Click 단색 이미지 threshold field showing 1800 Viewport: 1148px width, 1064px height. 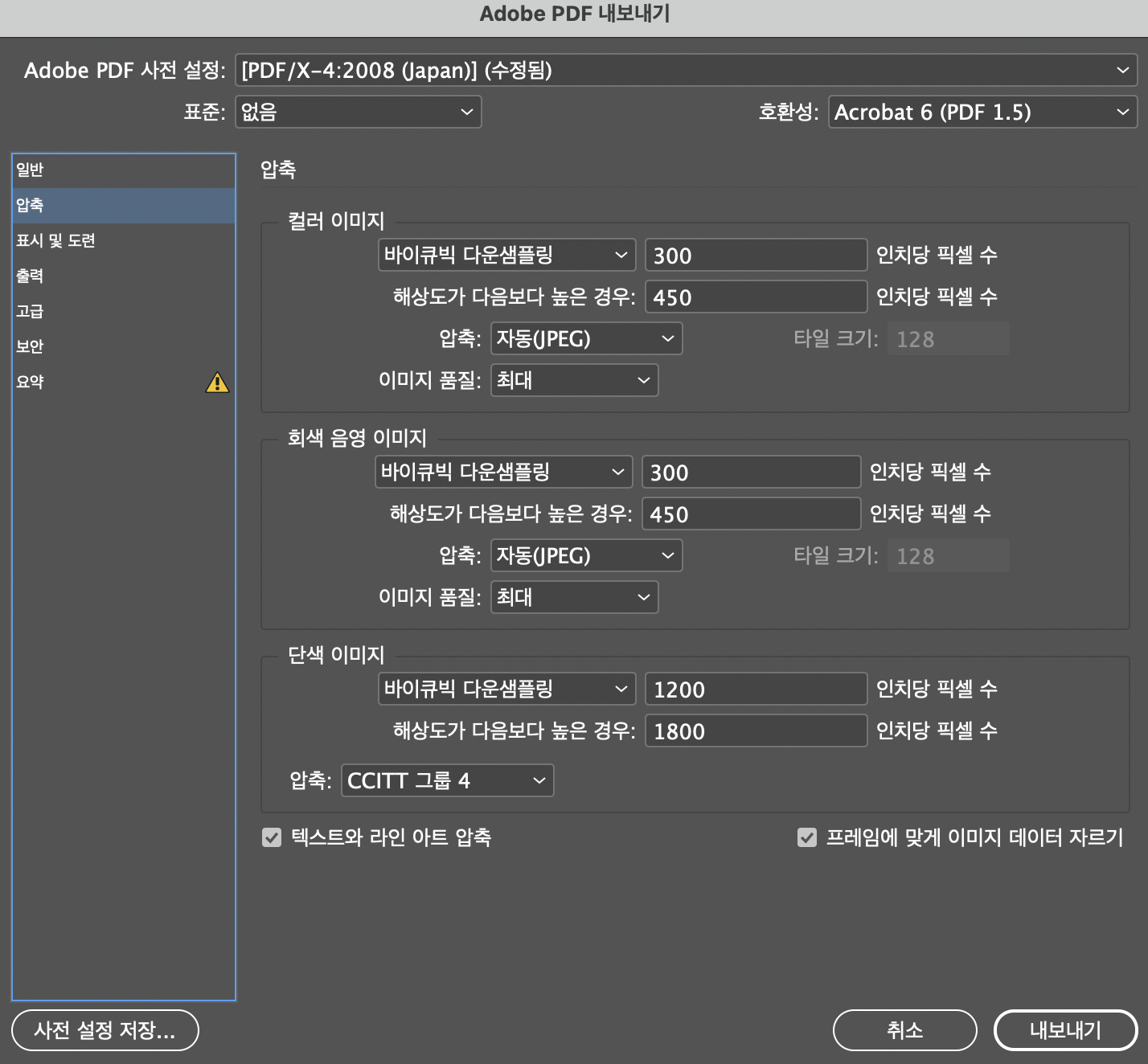point(756,730)
